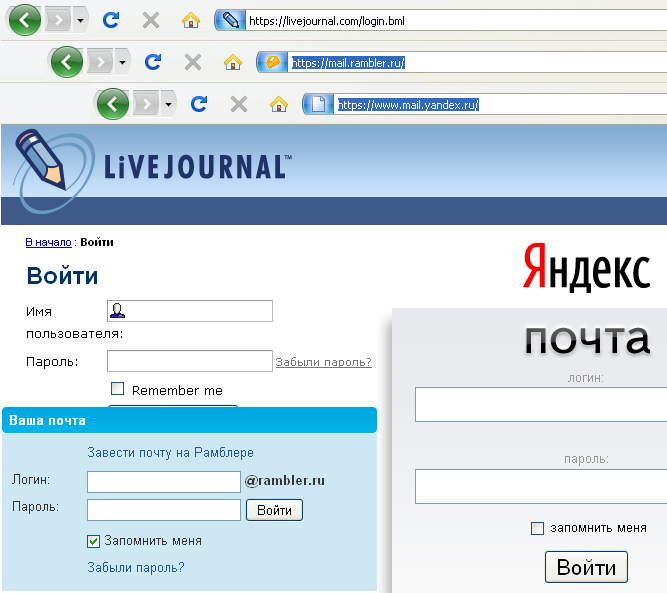Open history dropdown in mail.rambler.ru toolbar

(x=122, y=62)
